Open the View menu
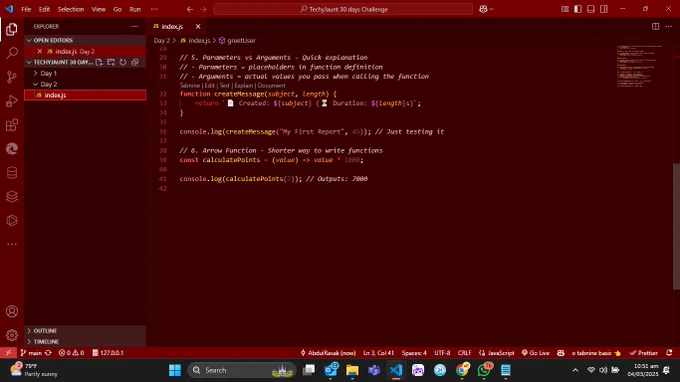 [x=98, y=9]
